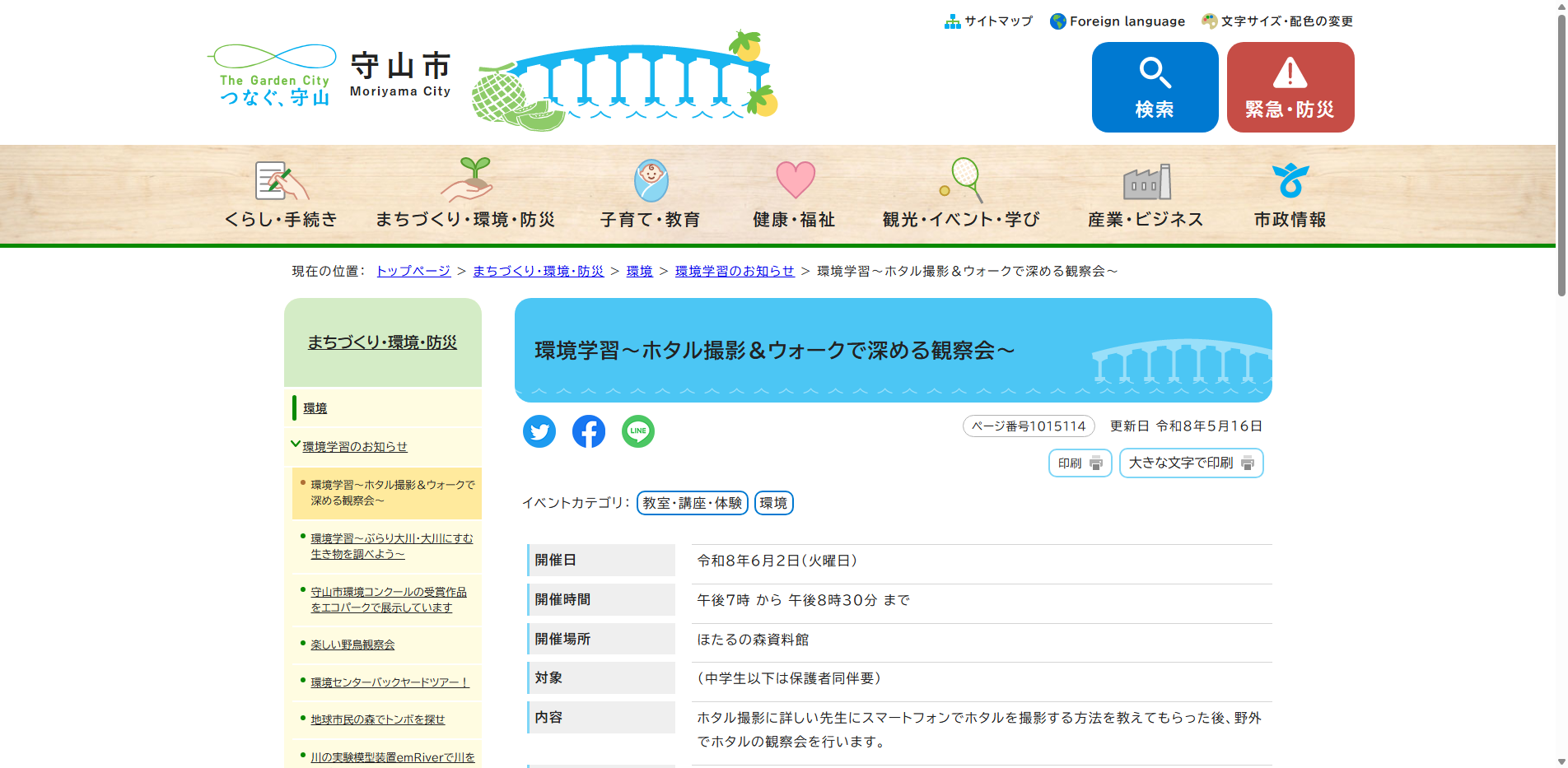The image size is (1568, 768).
Task: Click the seedling-in-hand icon above まちづくり
Action: click(x=467, y=179)
